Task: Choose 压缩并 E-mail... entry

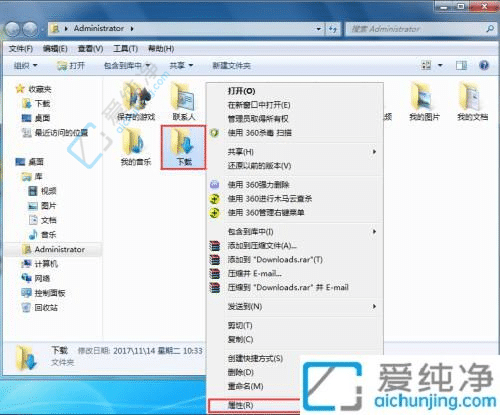Action: (x=295, y=273)
